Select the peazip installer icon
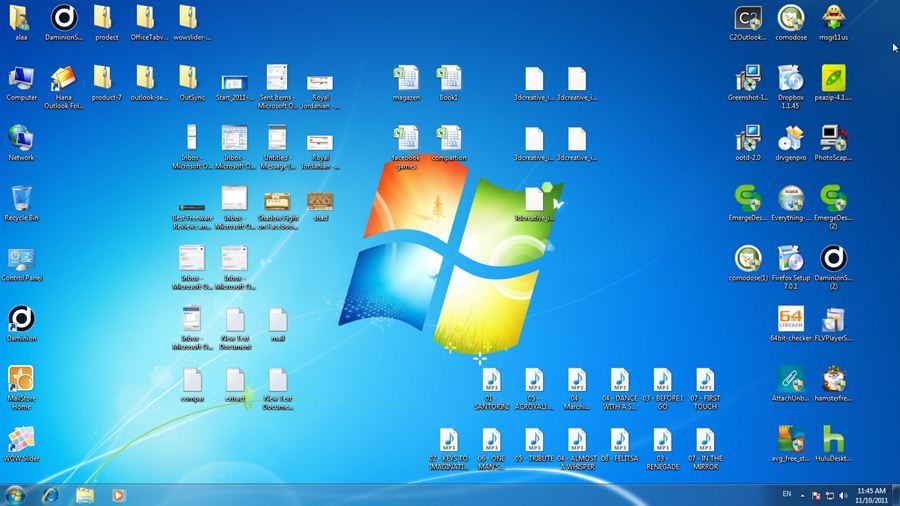This screenshot has height=506, width=900. click(x=833, y=78)
